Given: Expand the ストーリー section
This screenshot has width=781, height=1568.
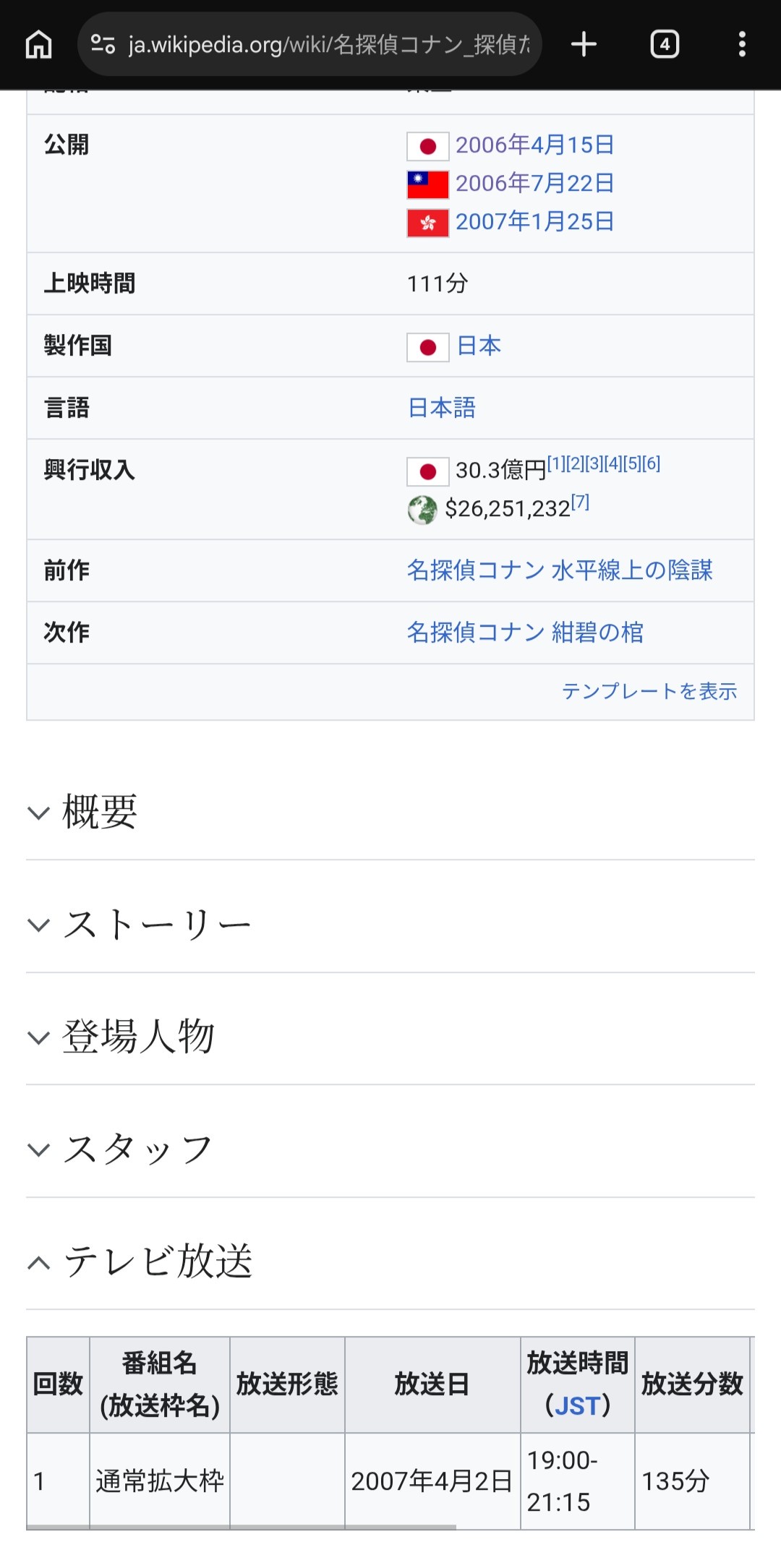Looking at the screenshot, I should click(x=156, y=925).
